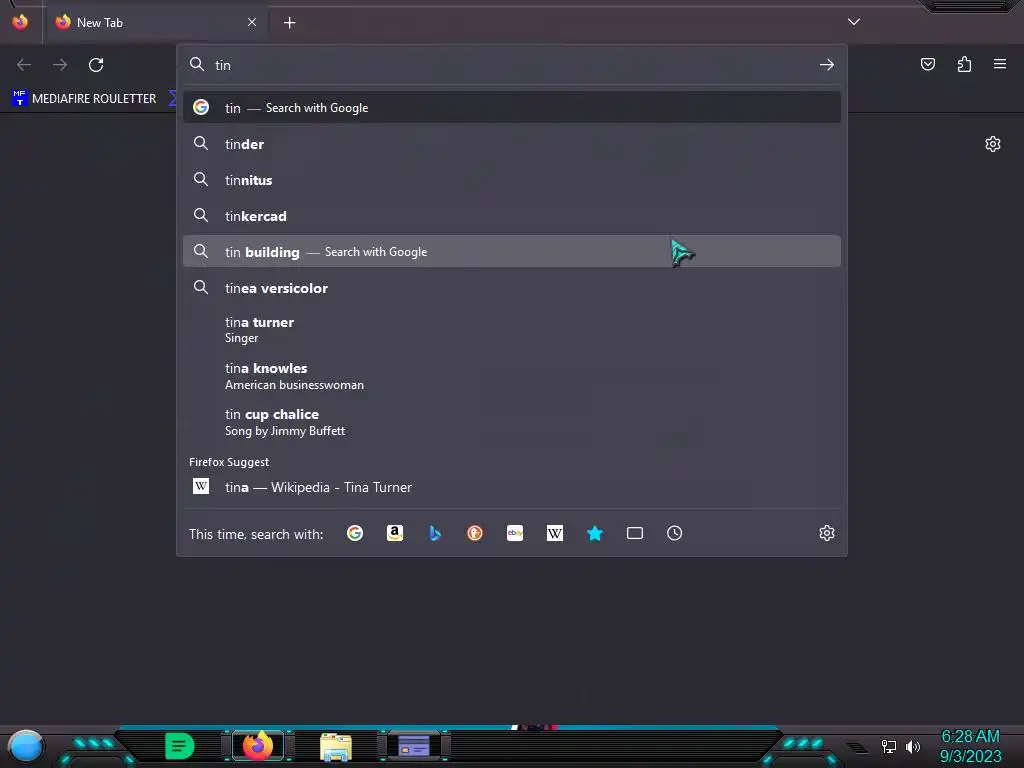Search this time with DuckDuckGo

475,534
